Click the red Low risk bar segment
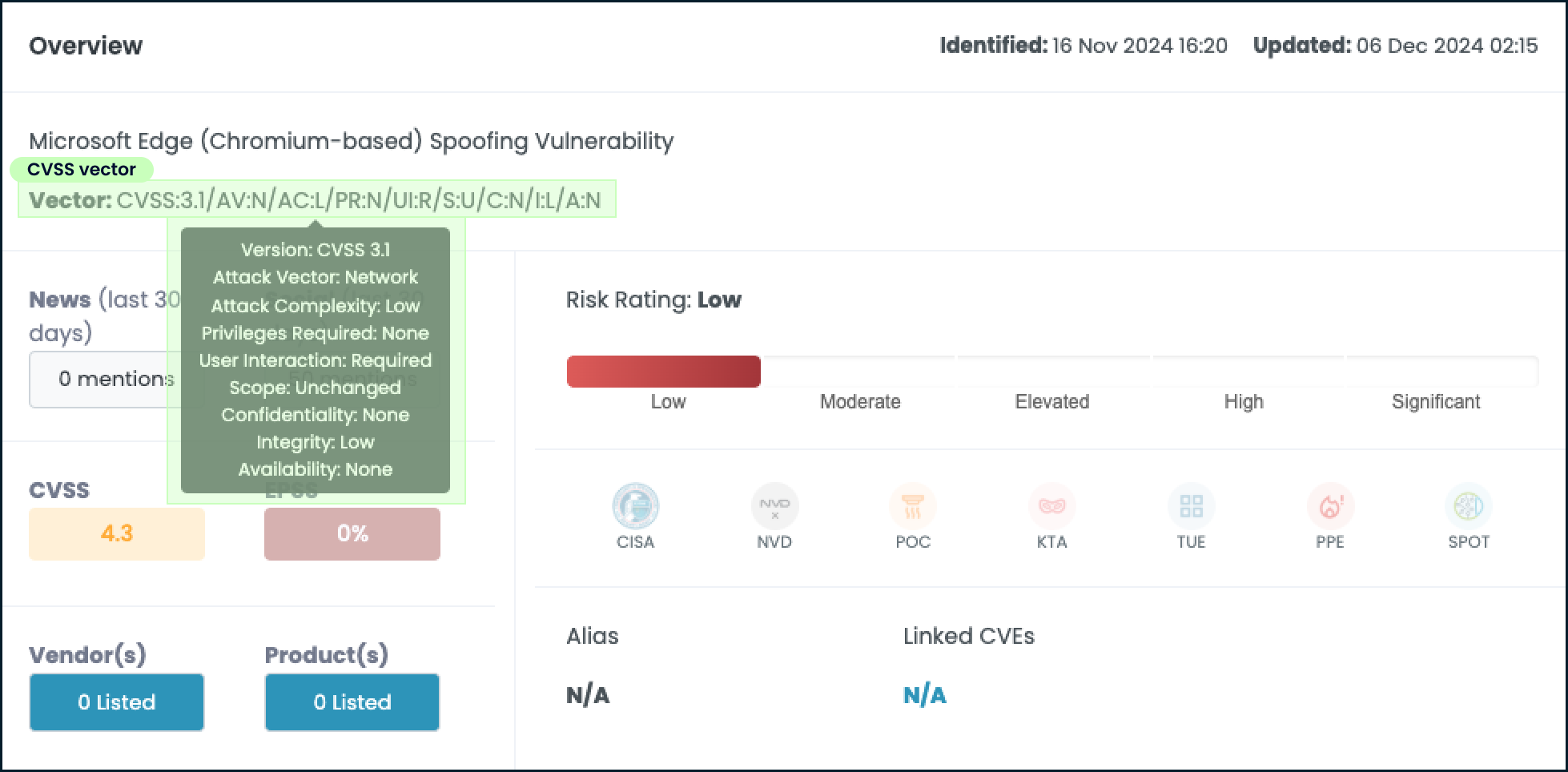Image resolution: width=1568 pixels, height=772 pixels. (664, 372)
